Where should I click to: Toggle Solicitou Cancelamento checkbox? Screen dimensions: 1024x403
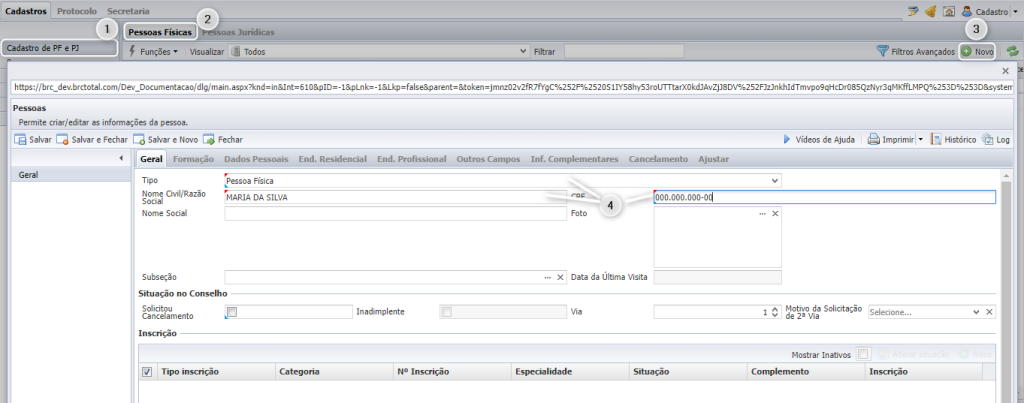[232, 312]
